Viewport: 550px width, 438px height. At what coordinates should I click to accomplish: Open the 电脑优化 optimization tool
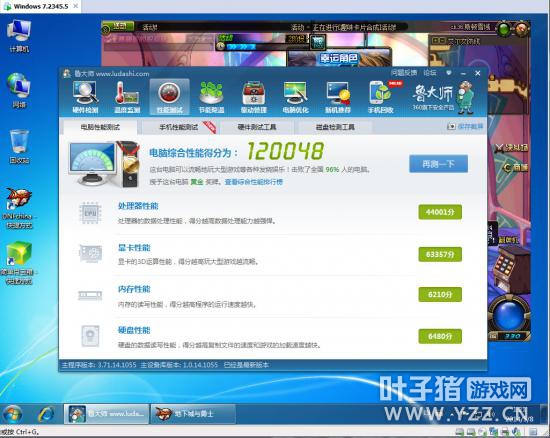coord(296,97)
